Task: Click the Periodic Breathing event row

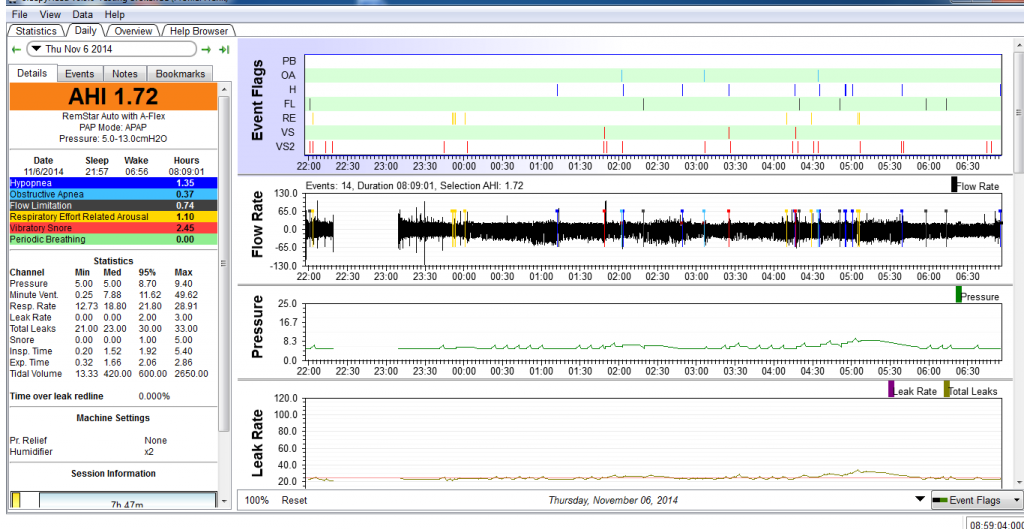Action: click(112, 239)
